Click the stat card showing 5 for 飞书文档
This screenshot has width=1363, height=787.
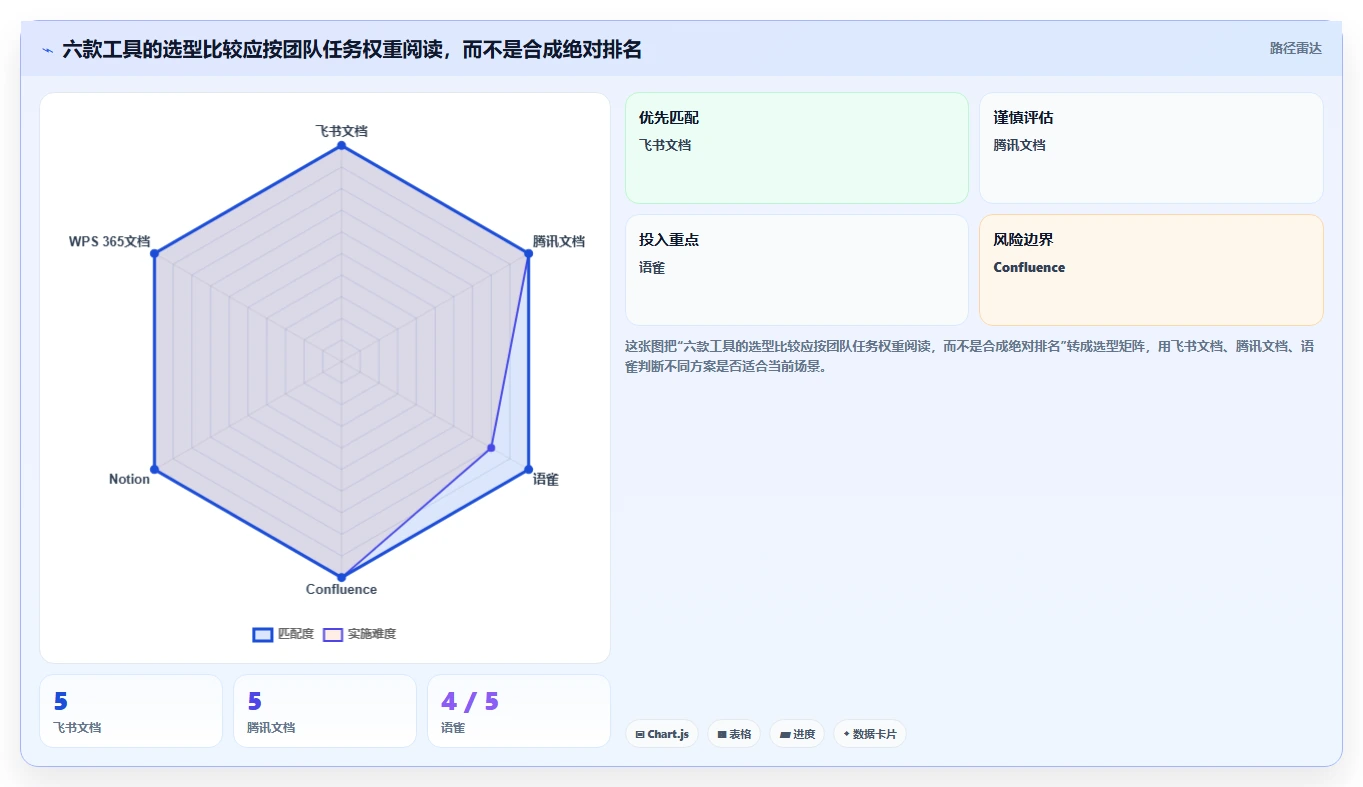(x=131, y=711)
